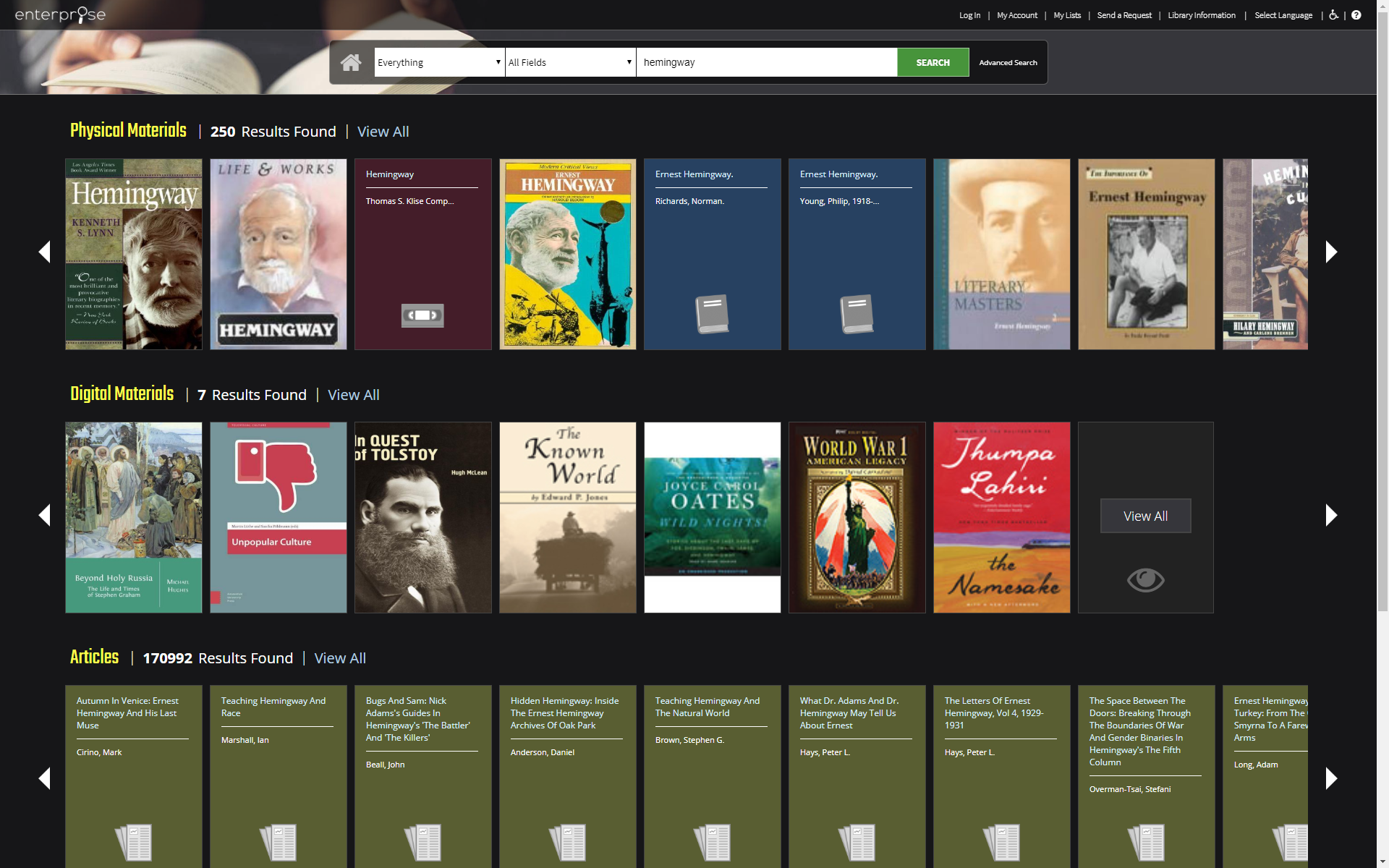The width and height of the screenshot is (1389, 868).
Task: Open Advanced Search link
Action: pyautogui.click(x=1008, y=63)
